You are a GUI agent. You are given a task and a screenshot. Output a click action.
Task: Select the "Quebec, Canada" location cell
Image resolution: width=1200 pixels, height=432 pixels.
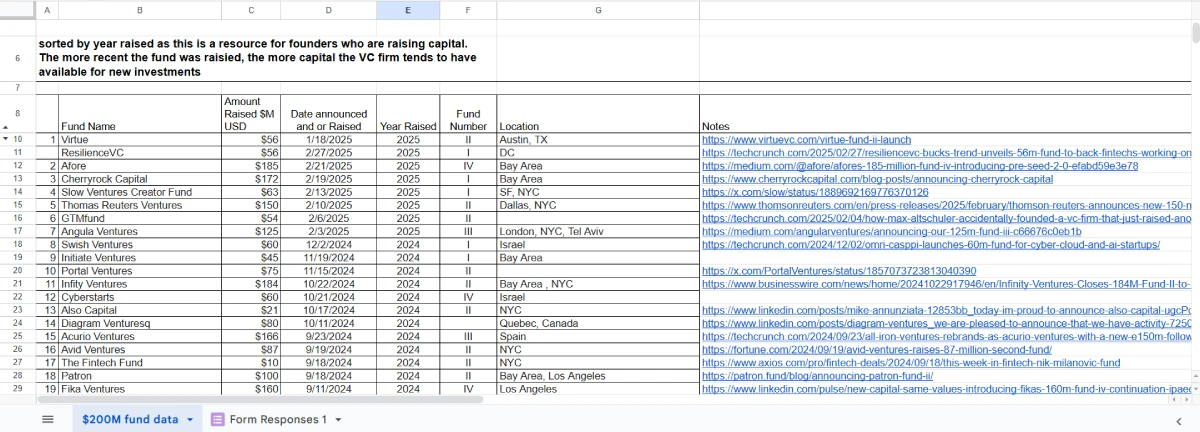coord(598,322)
